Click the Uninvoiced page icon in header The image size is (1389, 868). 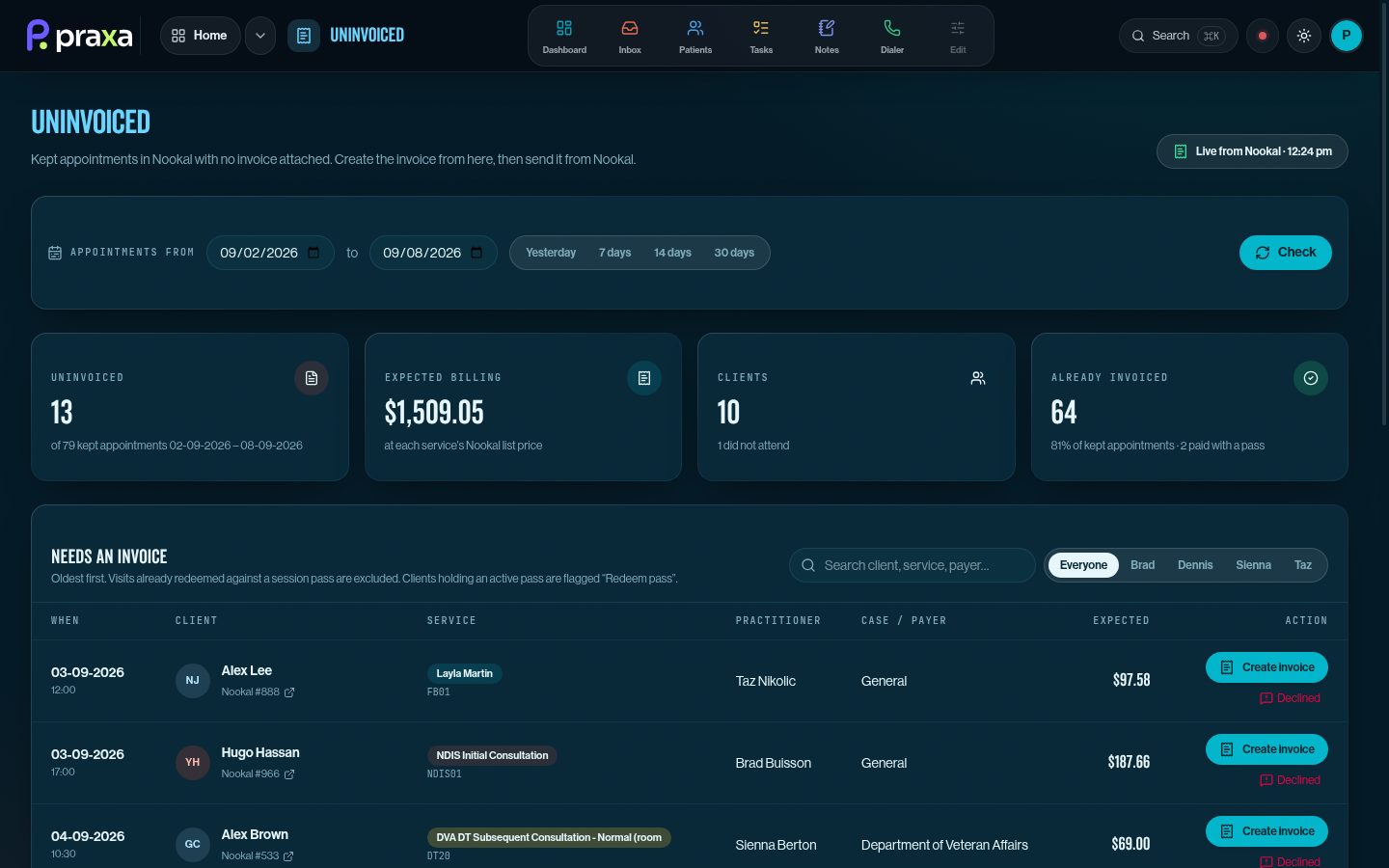click(x=304, y=36)
